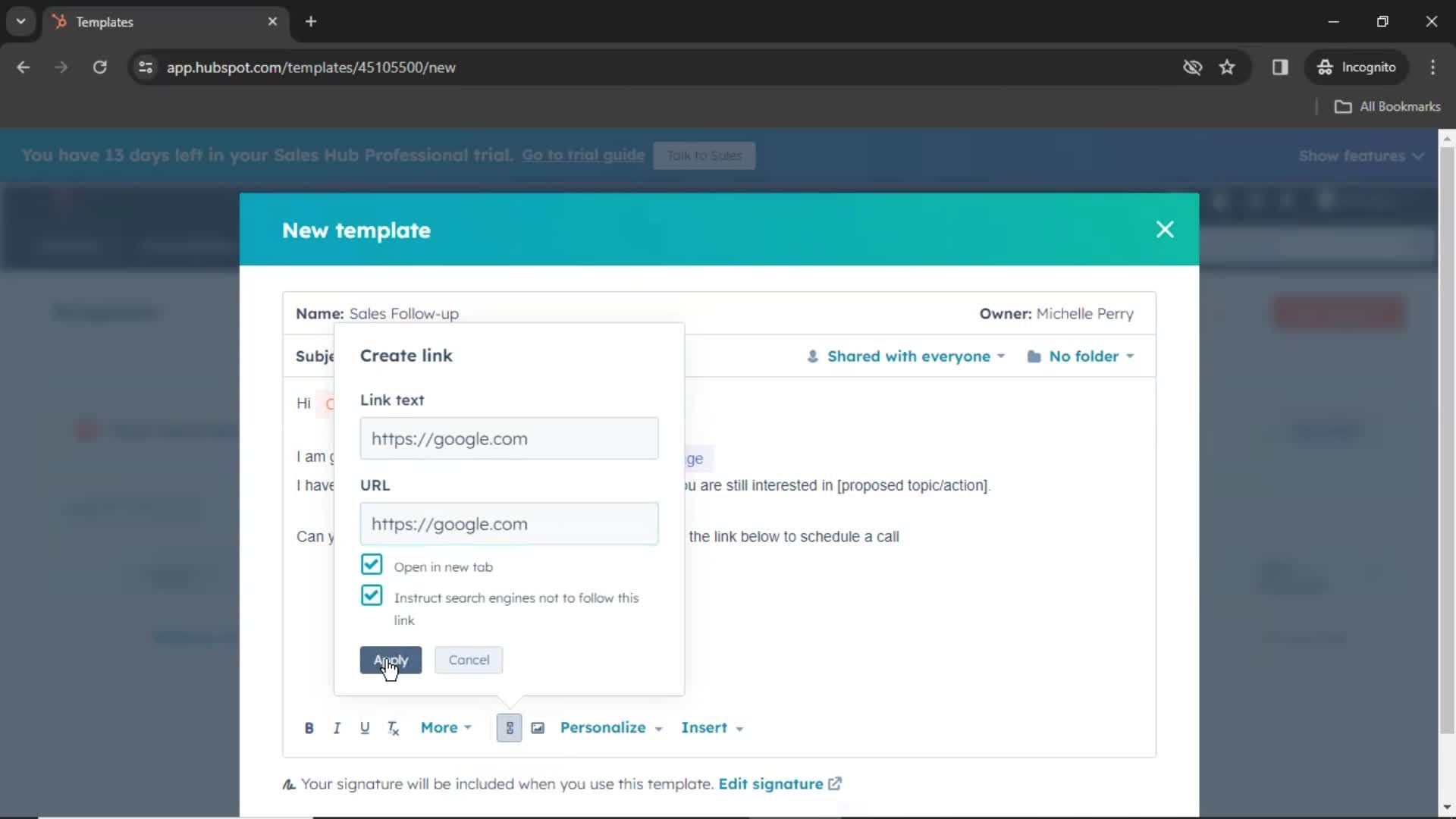The image size is (1456, 819).
Task: Uncheck the Open in new tab checkbox
Action: pos(372,565)
